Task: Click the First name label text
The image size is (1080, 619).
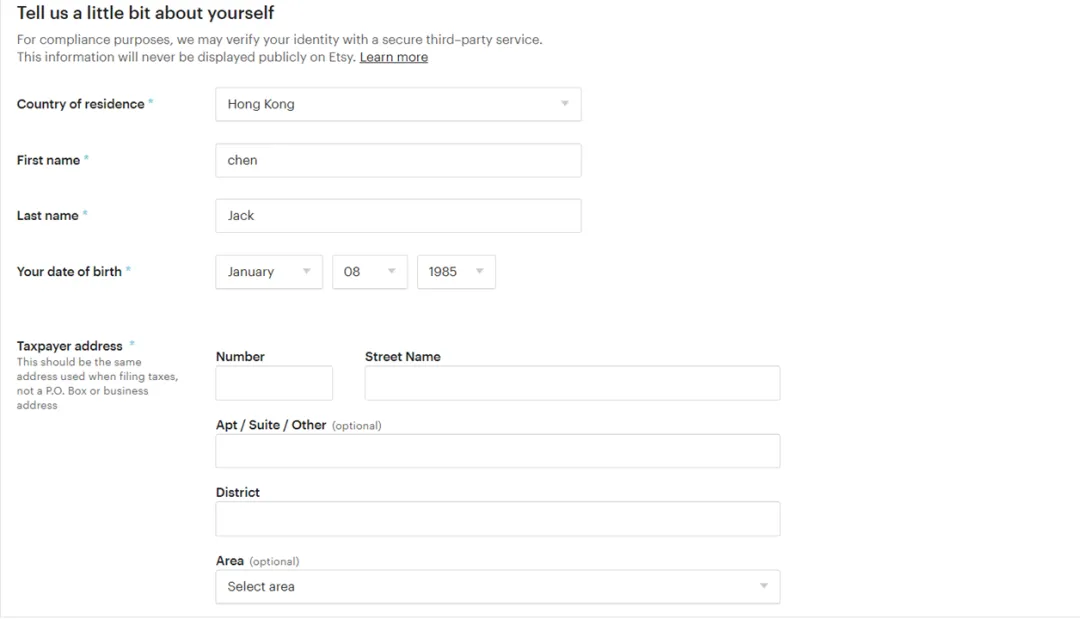Action: pos(48,160)
